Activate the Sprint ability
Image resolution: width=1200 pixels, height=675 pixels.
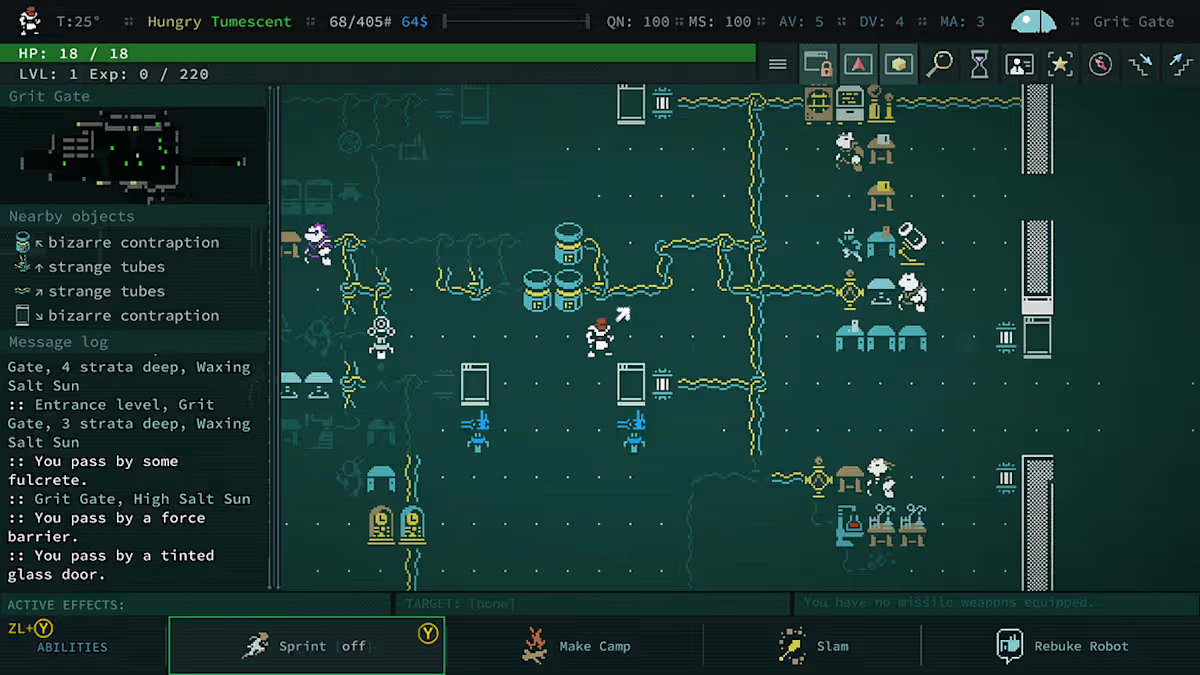pos(306,646)
